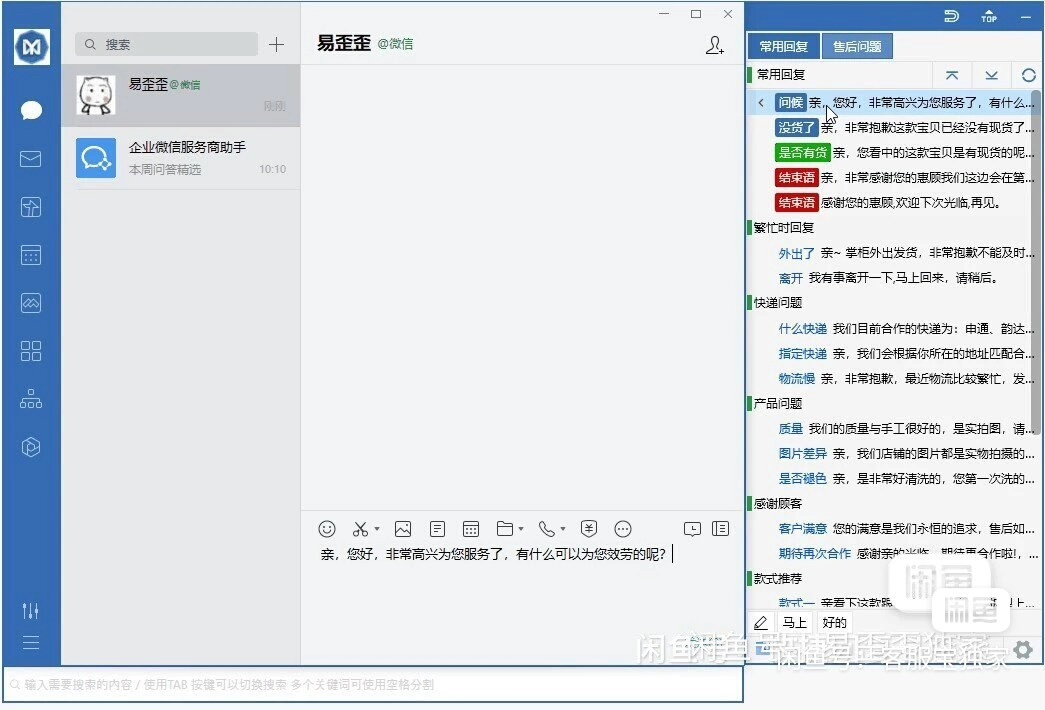Open the emoji picker in chat toolbar
Screen dimensions: 1045x710
[x=327, y=529]
